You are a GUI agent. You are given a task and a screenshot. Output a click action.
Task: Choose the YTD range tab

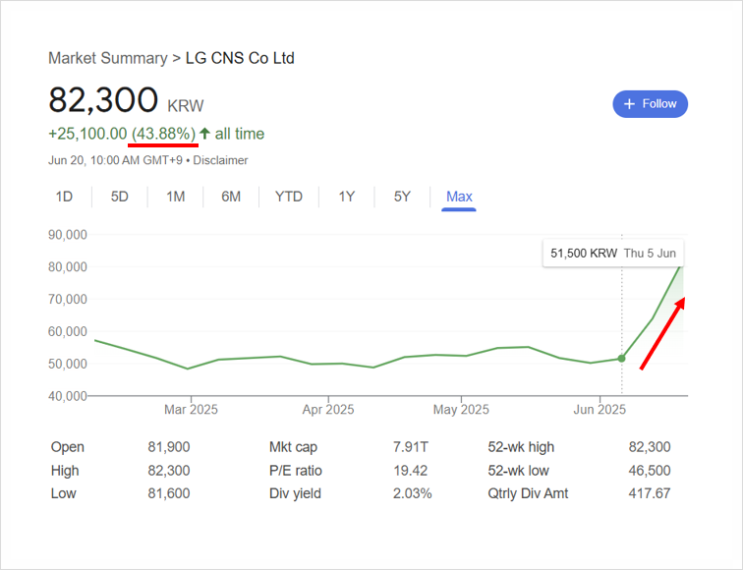click(x=289, y=196)
